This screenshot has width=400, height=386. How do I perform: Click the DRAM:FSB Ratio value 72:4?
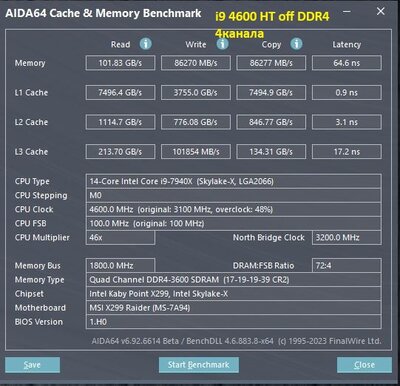347,266
